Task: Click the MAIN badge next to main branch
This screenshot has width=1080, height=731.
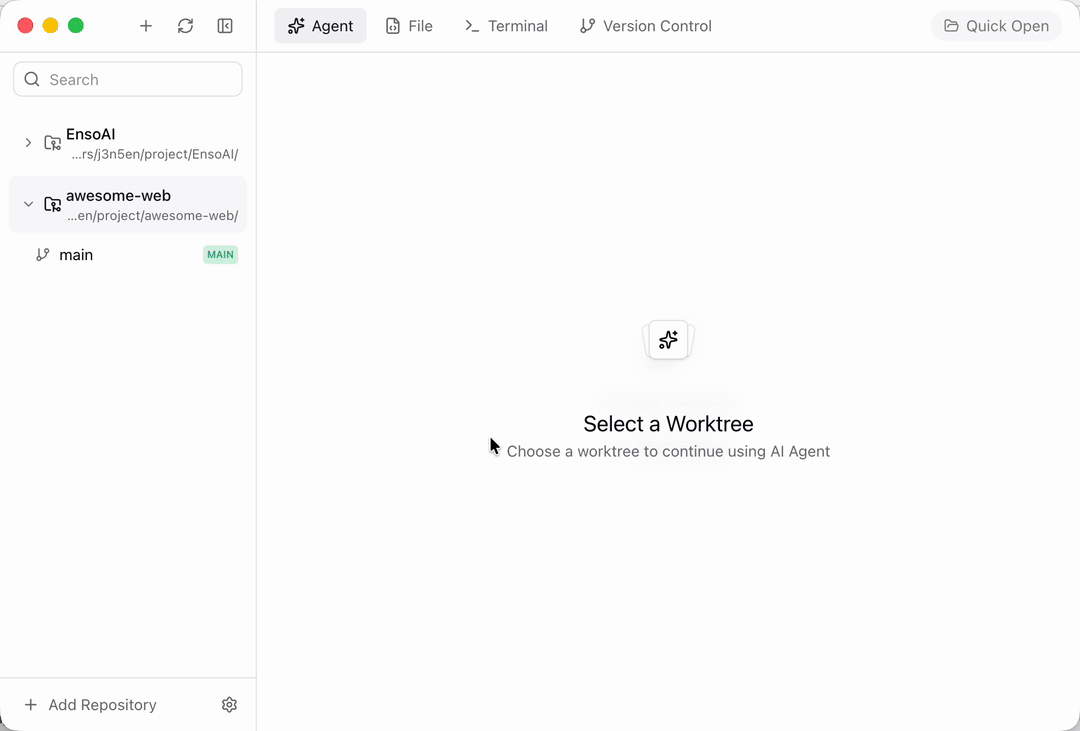Action: 220,254
